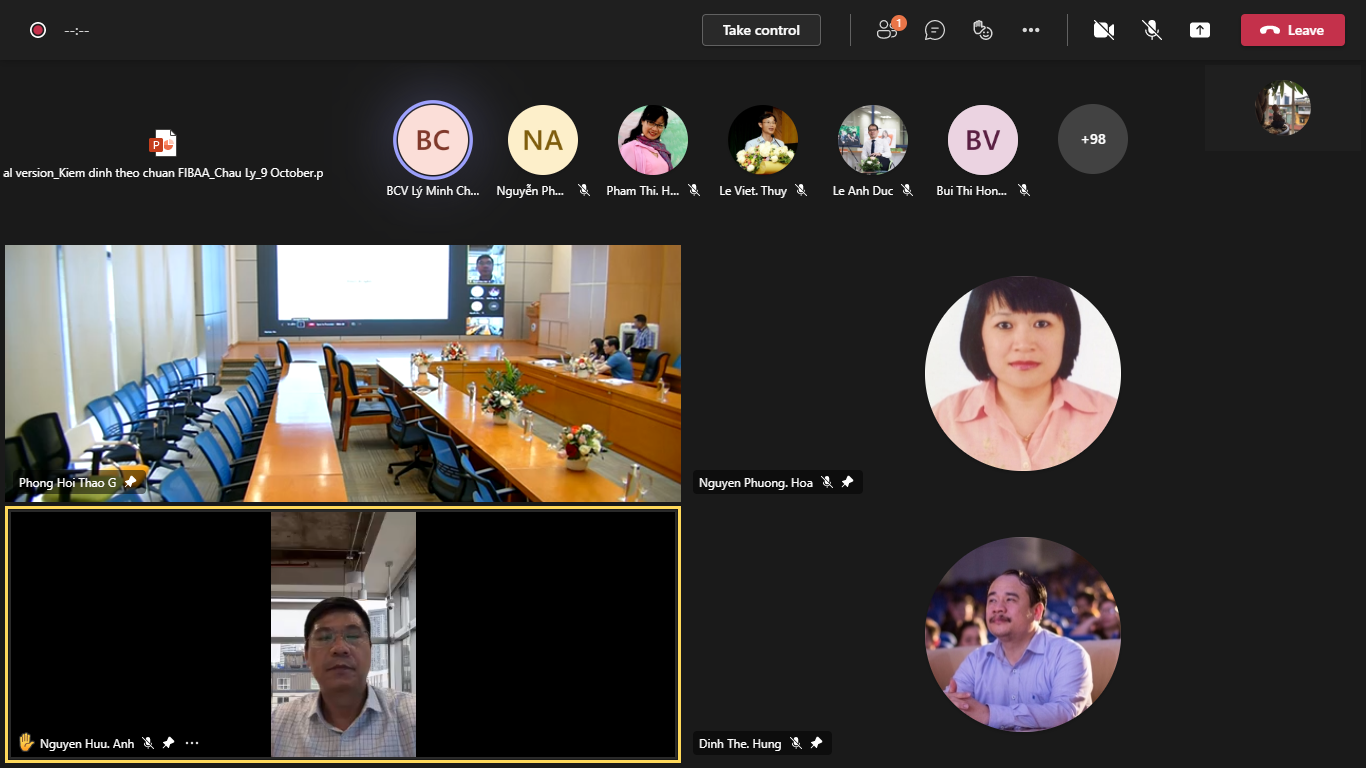Toggle the camera on
The height and width of the screenshot is (768, 1366).
point(1104,30)
